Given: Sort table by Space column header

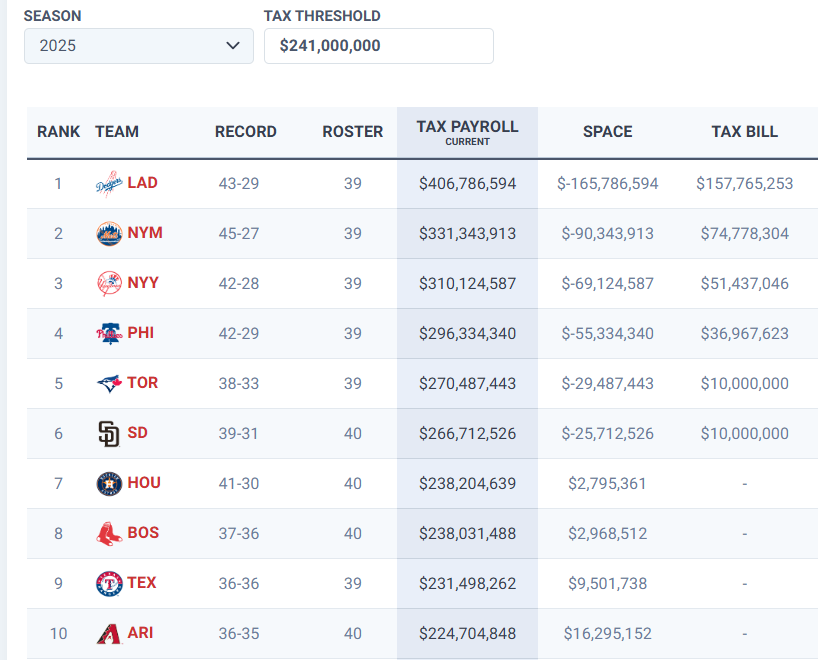Looking at the screenshot, I should (607, 132).
